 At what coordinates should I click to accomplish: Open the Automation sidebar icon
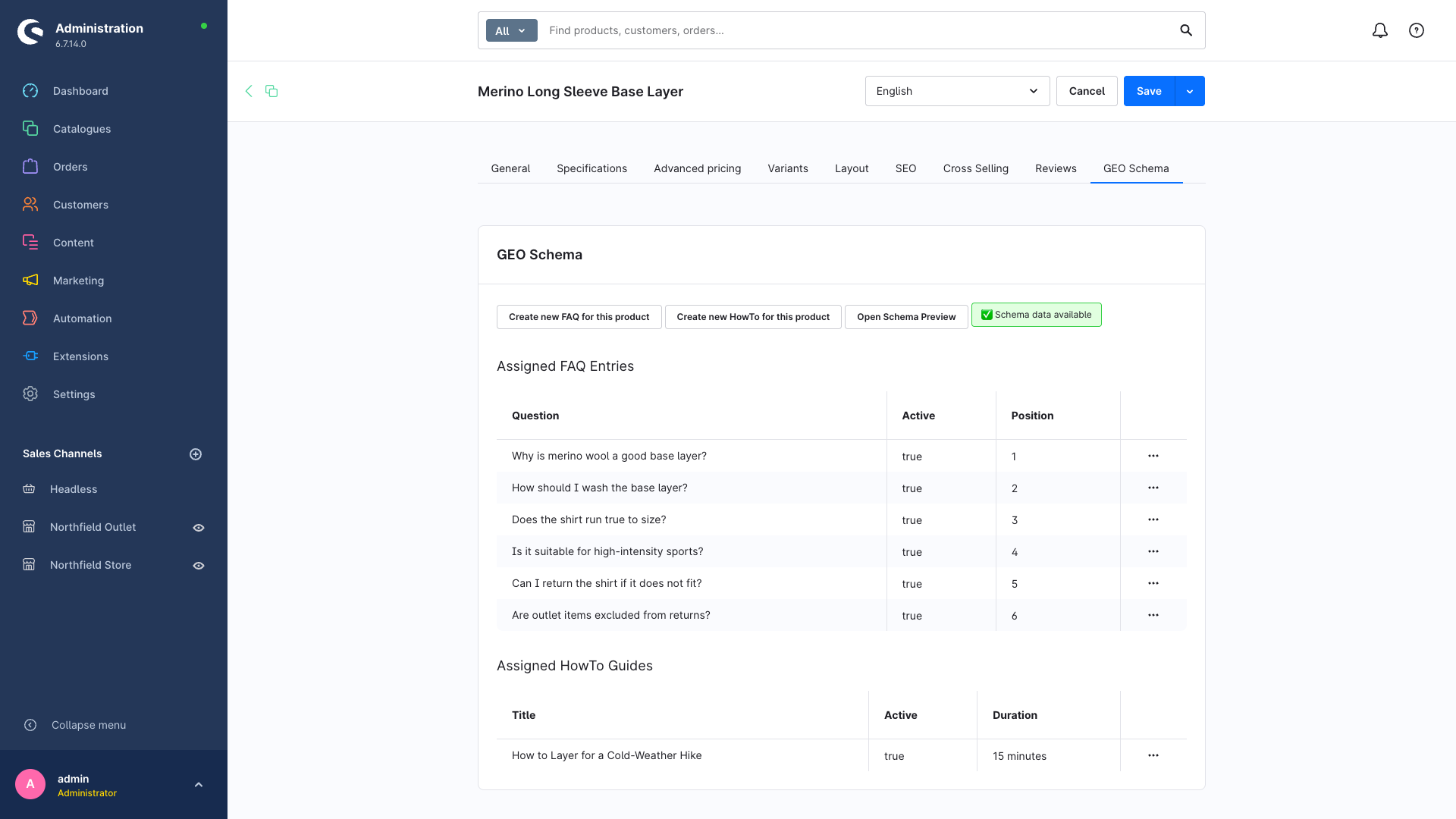coord(30,318)
